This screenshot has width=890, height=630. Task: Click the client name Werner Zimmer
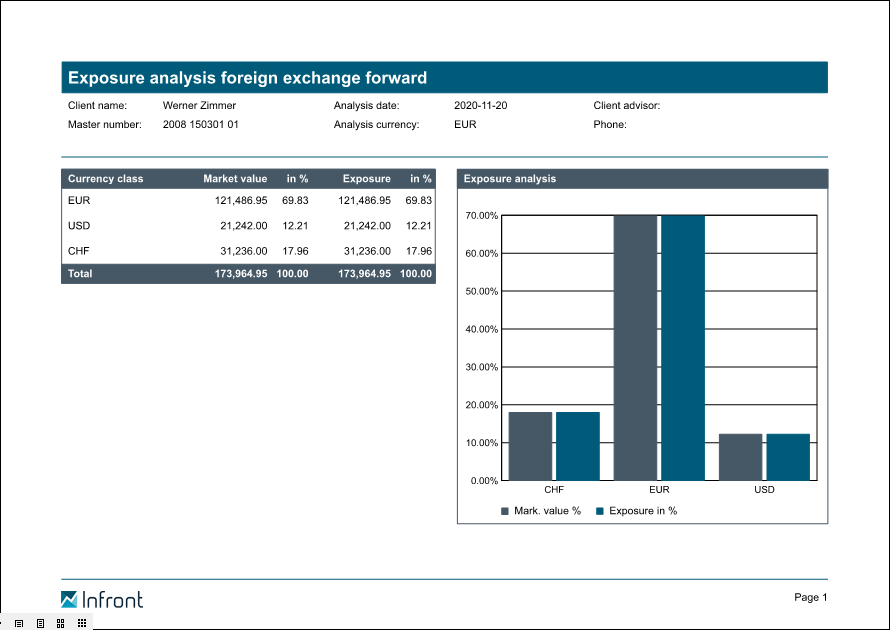199,105
